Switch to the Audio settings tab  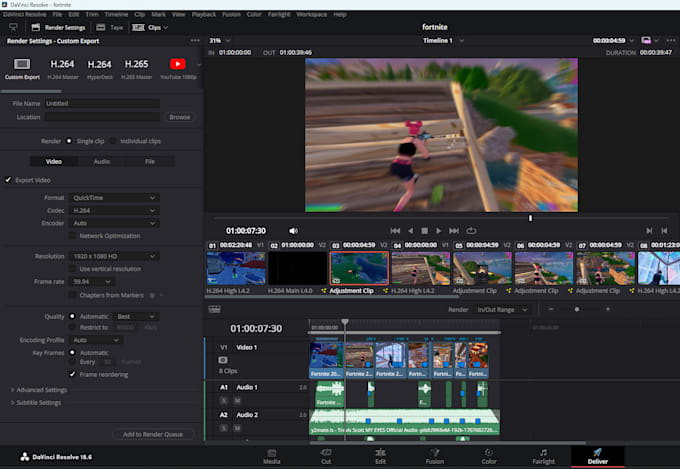[x=102, y=161]
